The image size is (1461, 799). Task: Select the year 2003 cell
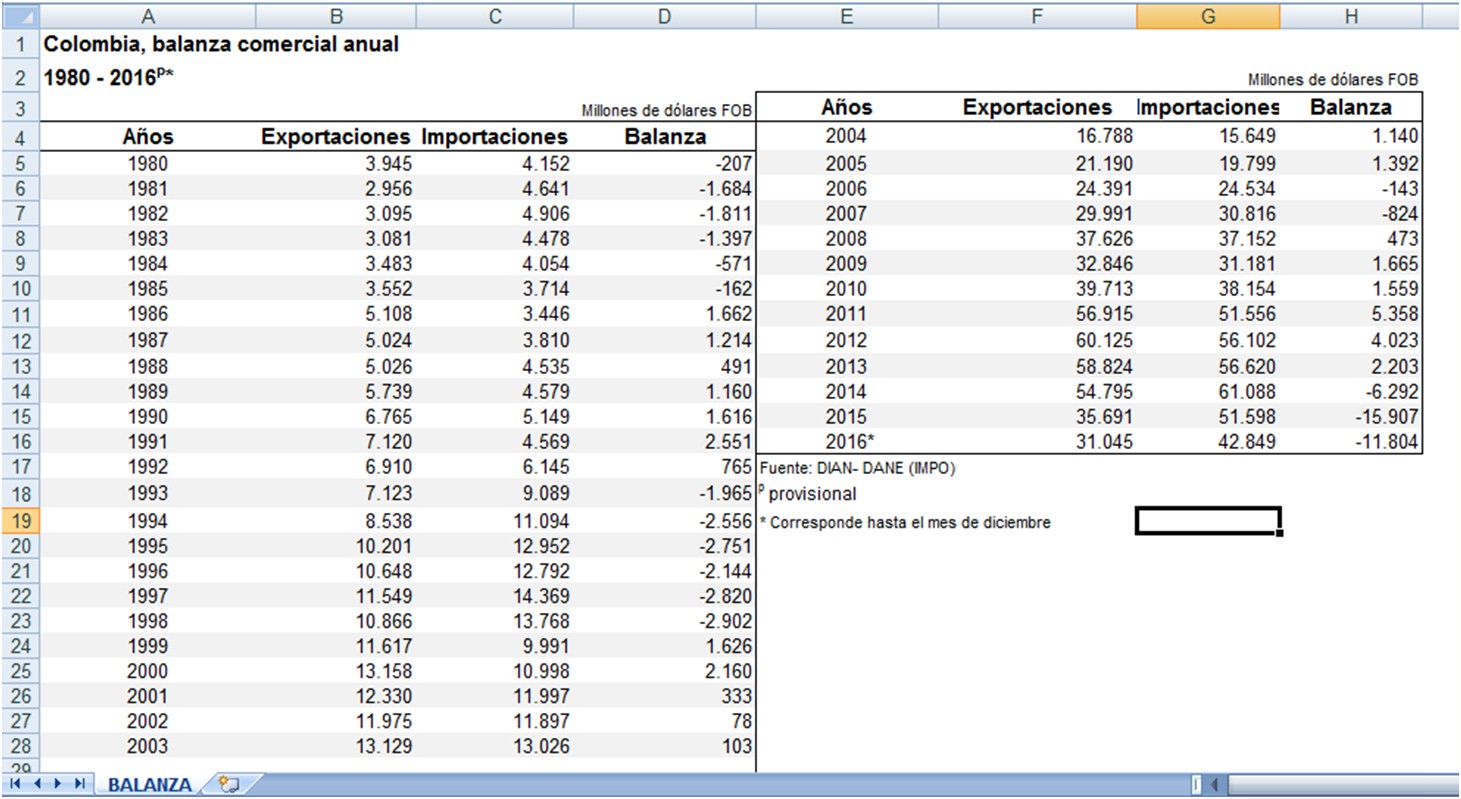pos(148,746)
